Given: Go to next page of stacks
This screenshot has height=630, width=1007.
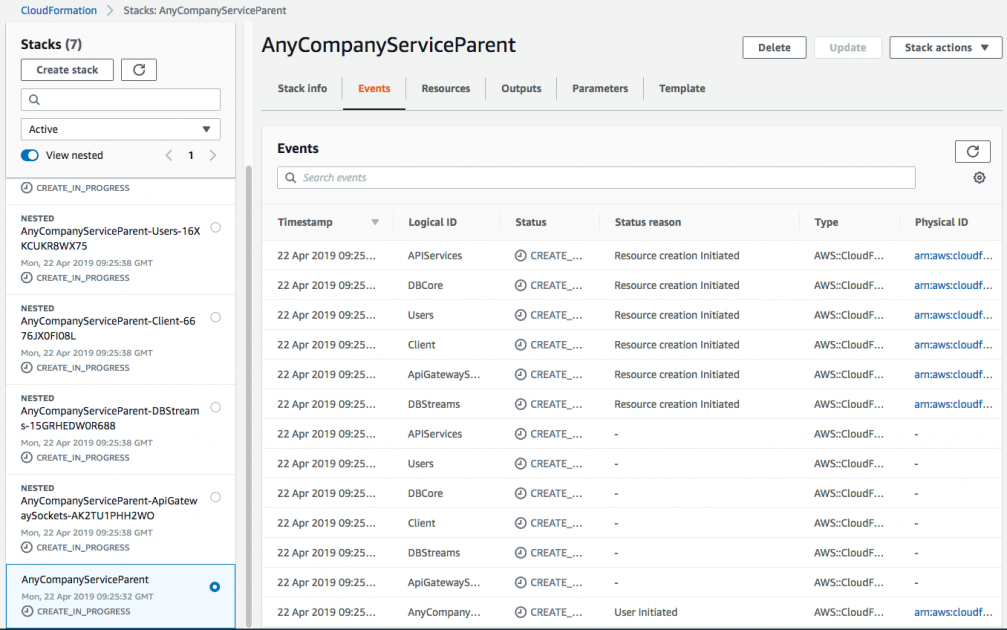Looking at the screenshot, I should coord(212,155).
